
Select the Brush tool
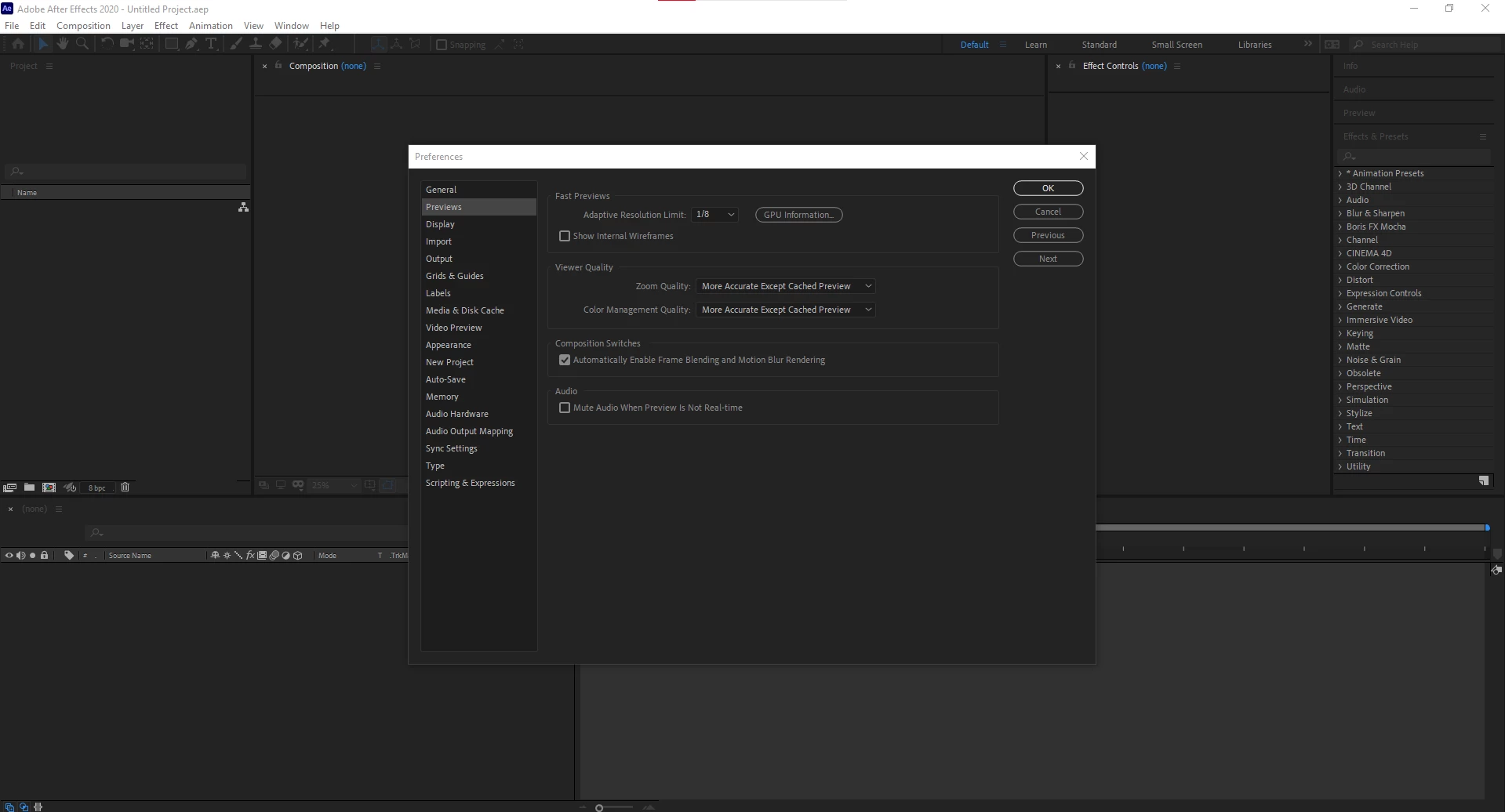tap(236, 44)
